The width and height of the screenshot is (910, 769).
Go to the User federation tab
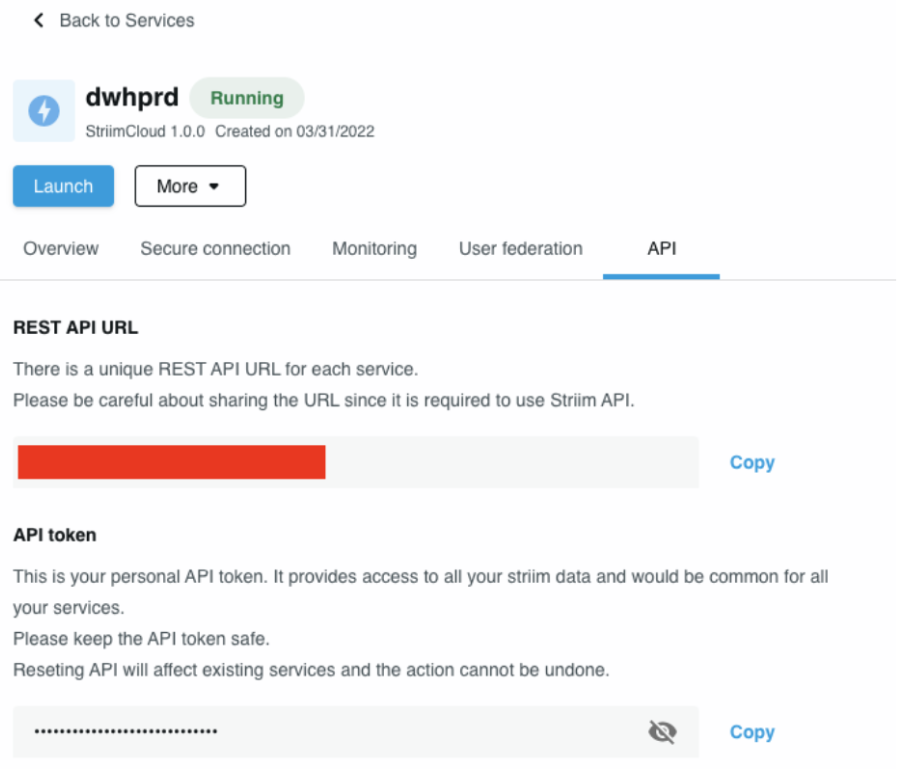[521, 248]
